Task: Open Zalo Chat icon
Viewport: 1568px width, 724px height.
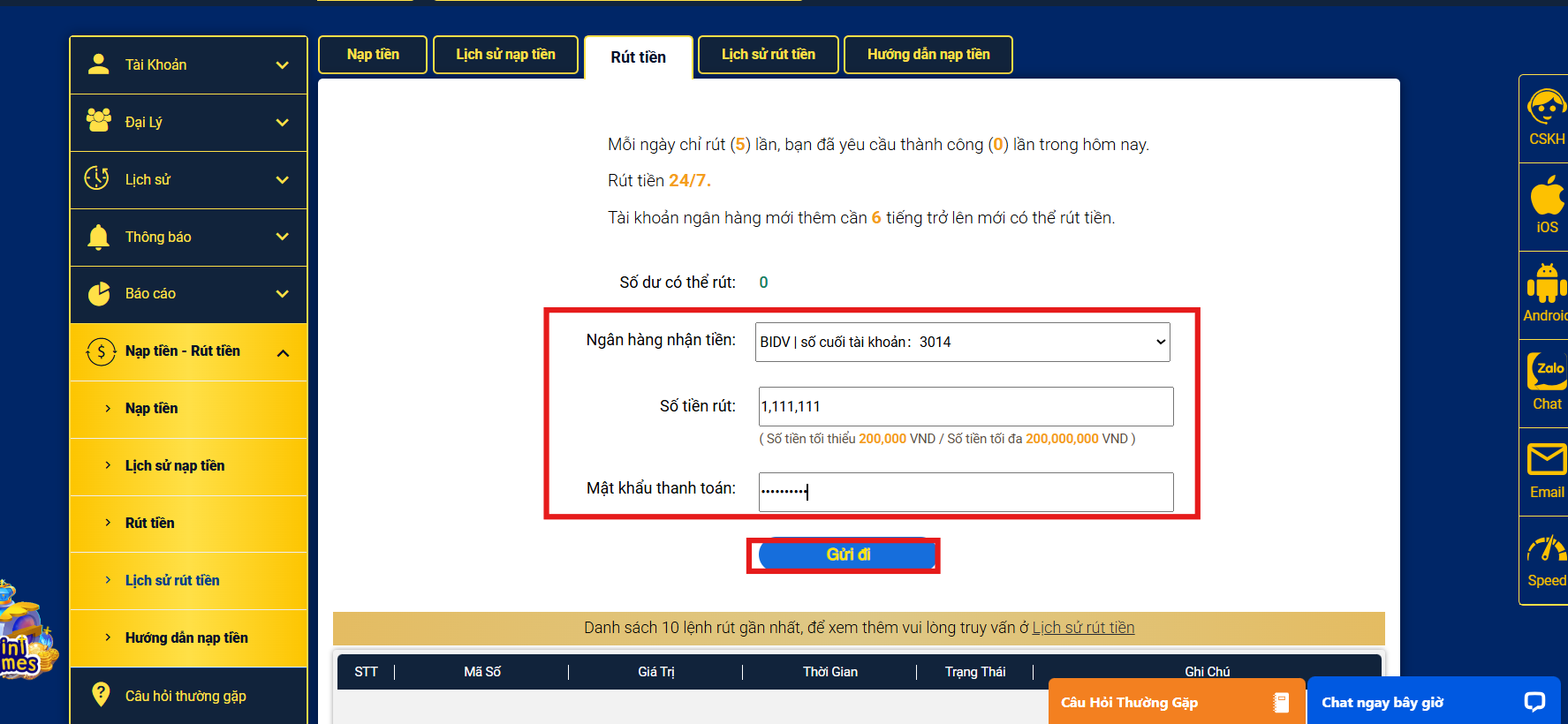Action: click(1548, 371)
